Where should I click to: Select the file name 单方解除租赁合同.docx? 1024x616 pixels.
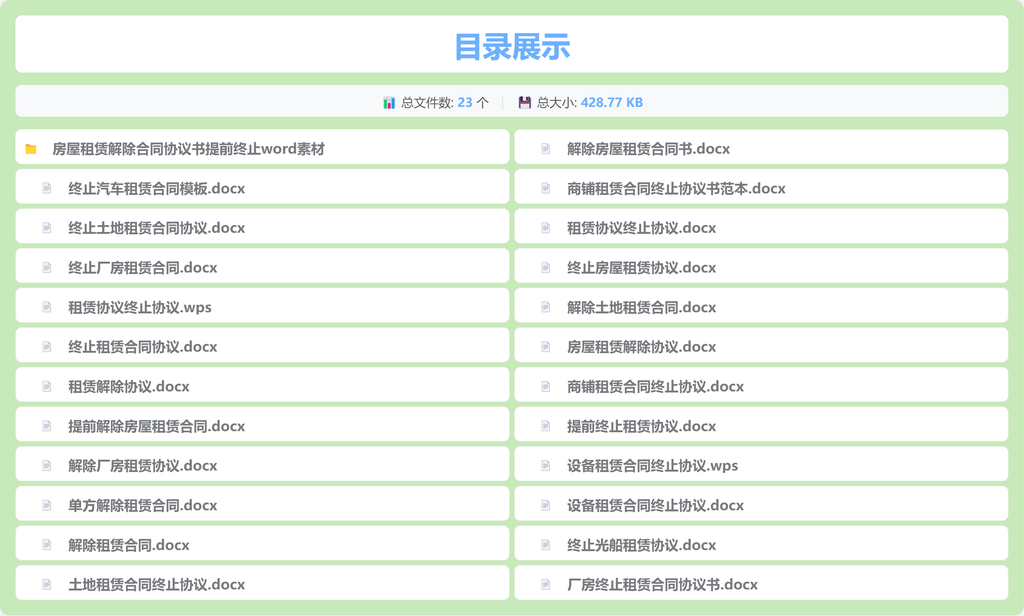click(143, 506)
